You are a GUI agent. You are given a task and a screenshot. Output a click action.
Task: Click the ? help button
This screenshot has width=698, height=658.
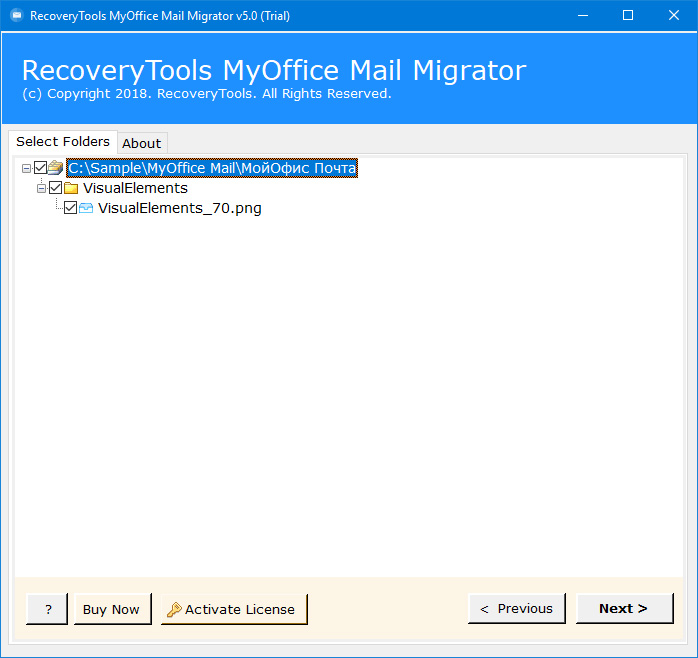(x=47, y=609)
